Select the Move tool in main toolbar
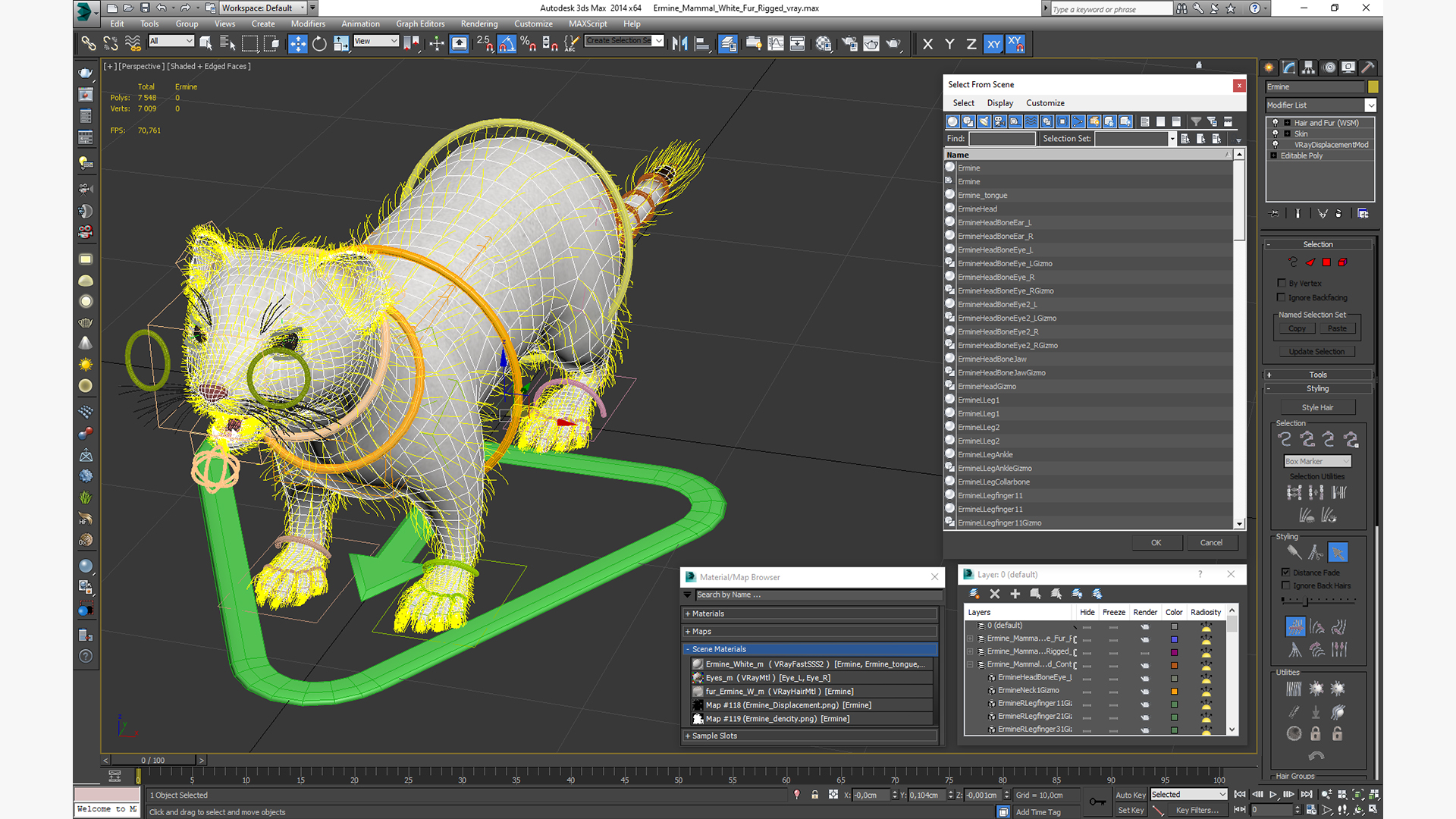 coord(298,44)
